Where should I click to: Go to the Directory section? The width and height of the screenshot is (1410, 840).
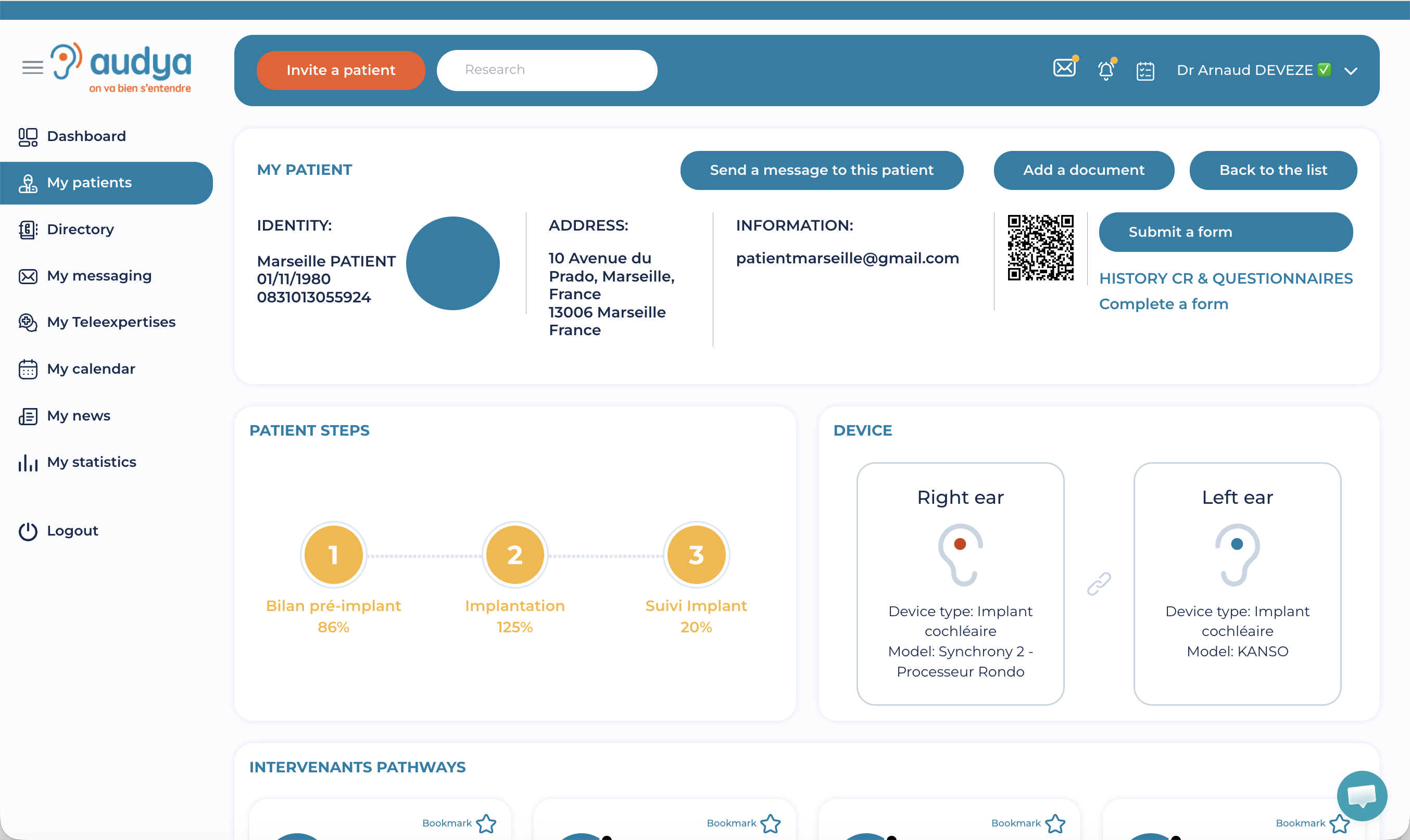pyautogui.click(x=80, y=228)
